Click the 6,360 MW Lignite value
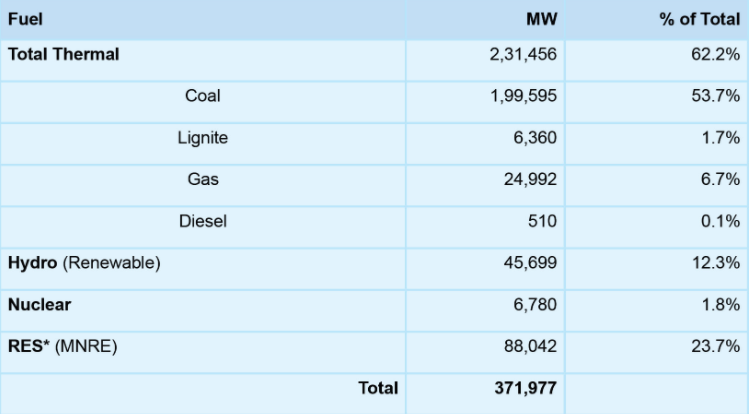The height and width of the screenshot is (414, 751). tap(535, 138)
